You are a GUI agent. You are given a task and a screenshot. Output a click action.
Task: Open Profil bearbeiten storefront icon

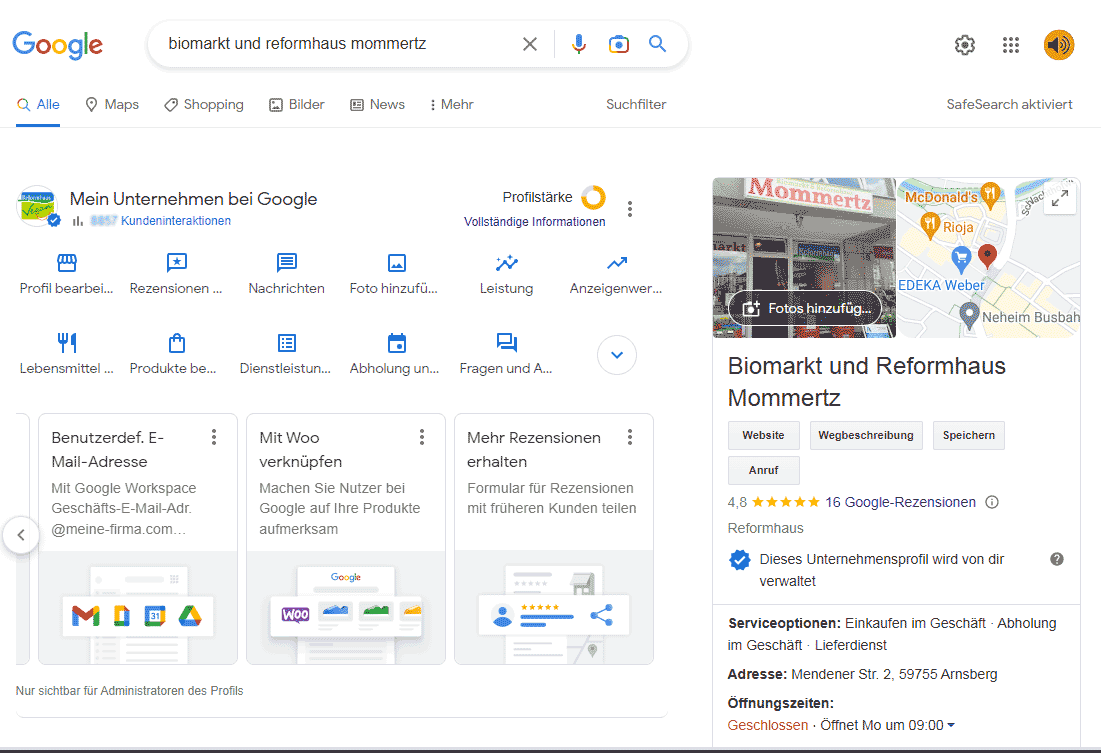(x=67, y=263)
